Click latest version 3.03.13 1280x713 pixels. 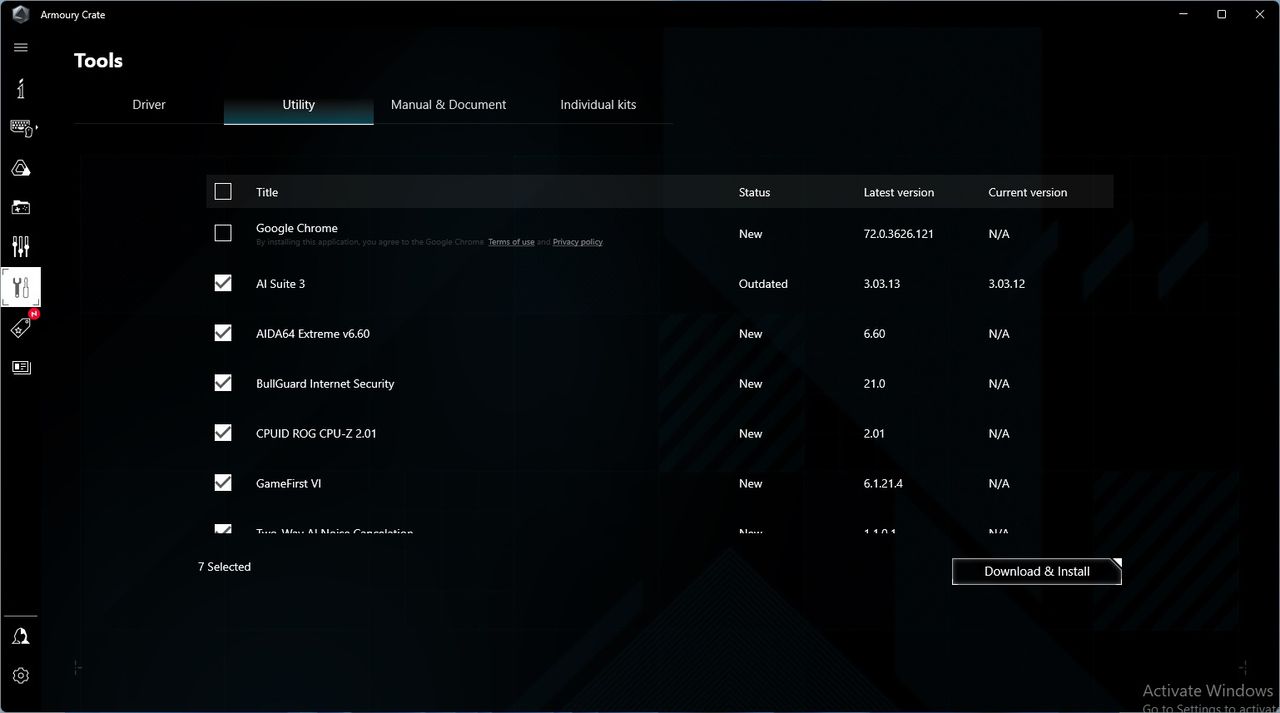tap(882, 284)
